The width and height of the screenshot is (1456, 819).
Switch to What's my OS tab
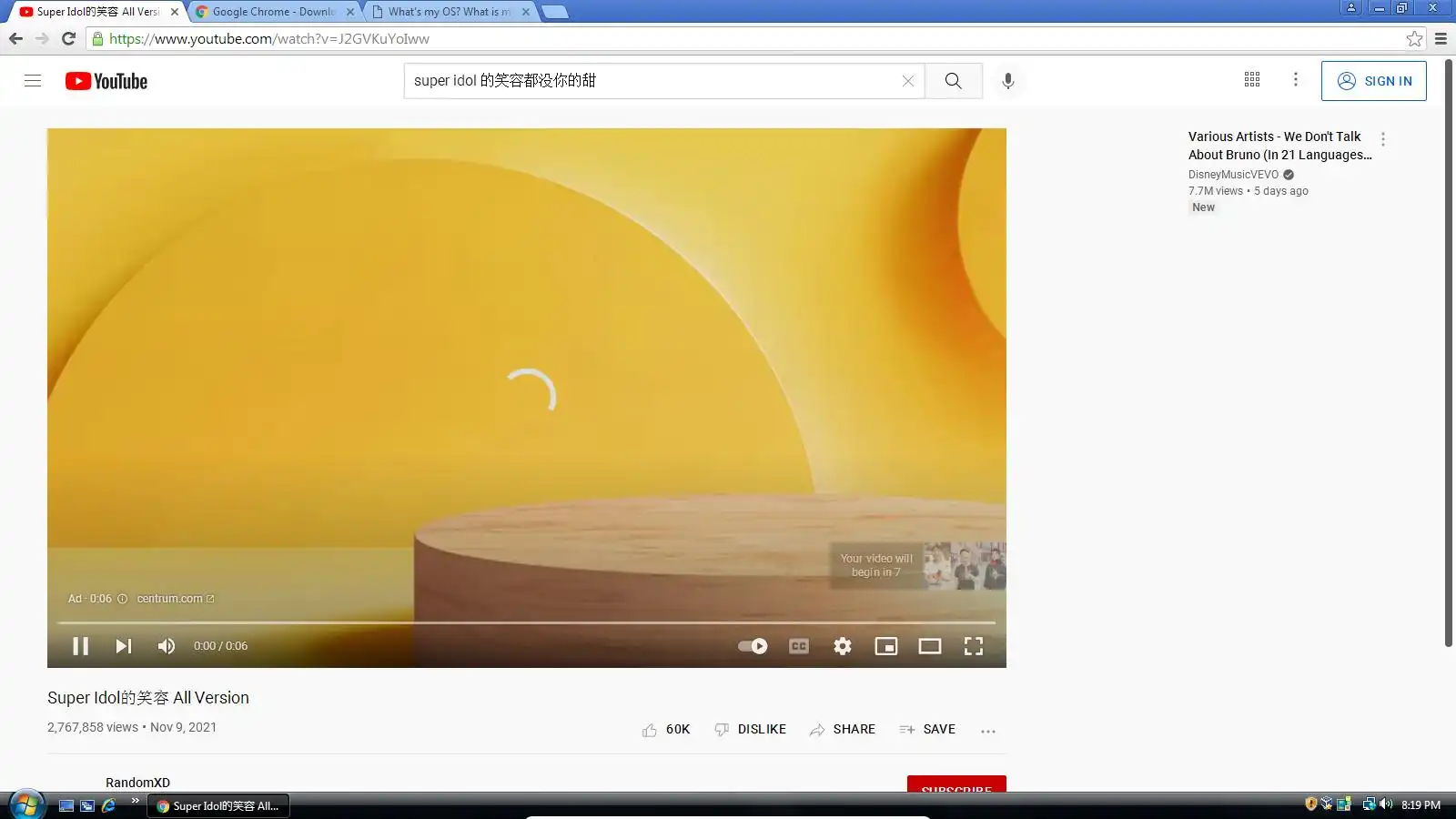click(449, 12)
